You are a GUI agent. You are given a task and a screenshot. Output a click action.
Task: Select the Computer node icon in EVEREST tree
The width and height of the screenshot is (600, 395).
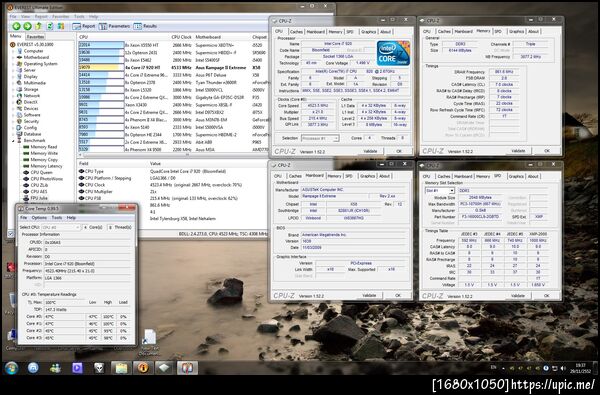tap(20, 51)
